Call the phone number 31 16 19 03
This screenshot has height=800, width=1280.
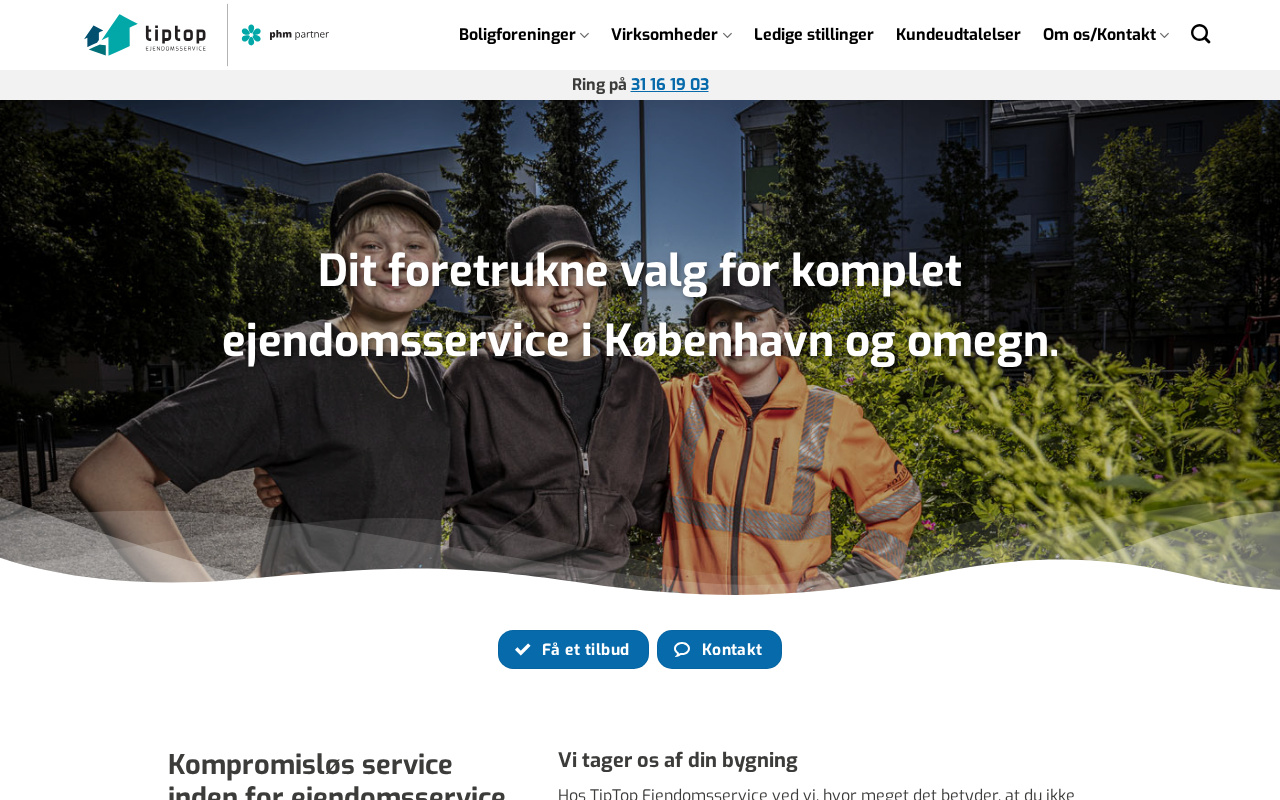coord(670,85)
